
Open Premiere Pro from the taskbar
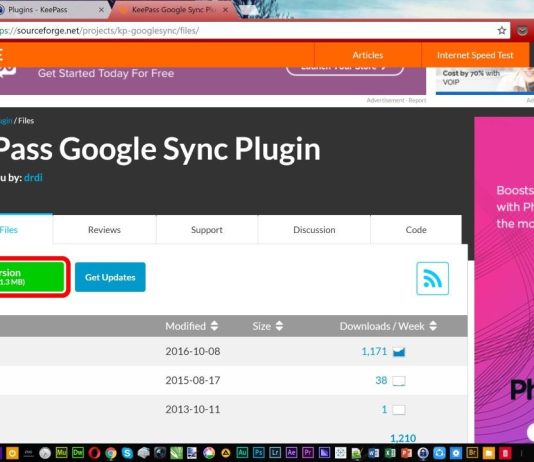pos(308,452)
